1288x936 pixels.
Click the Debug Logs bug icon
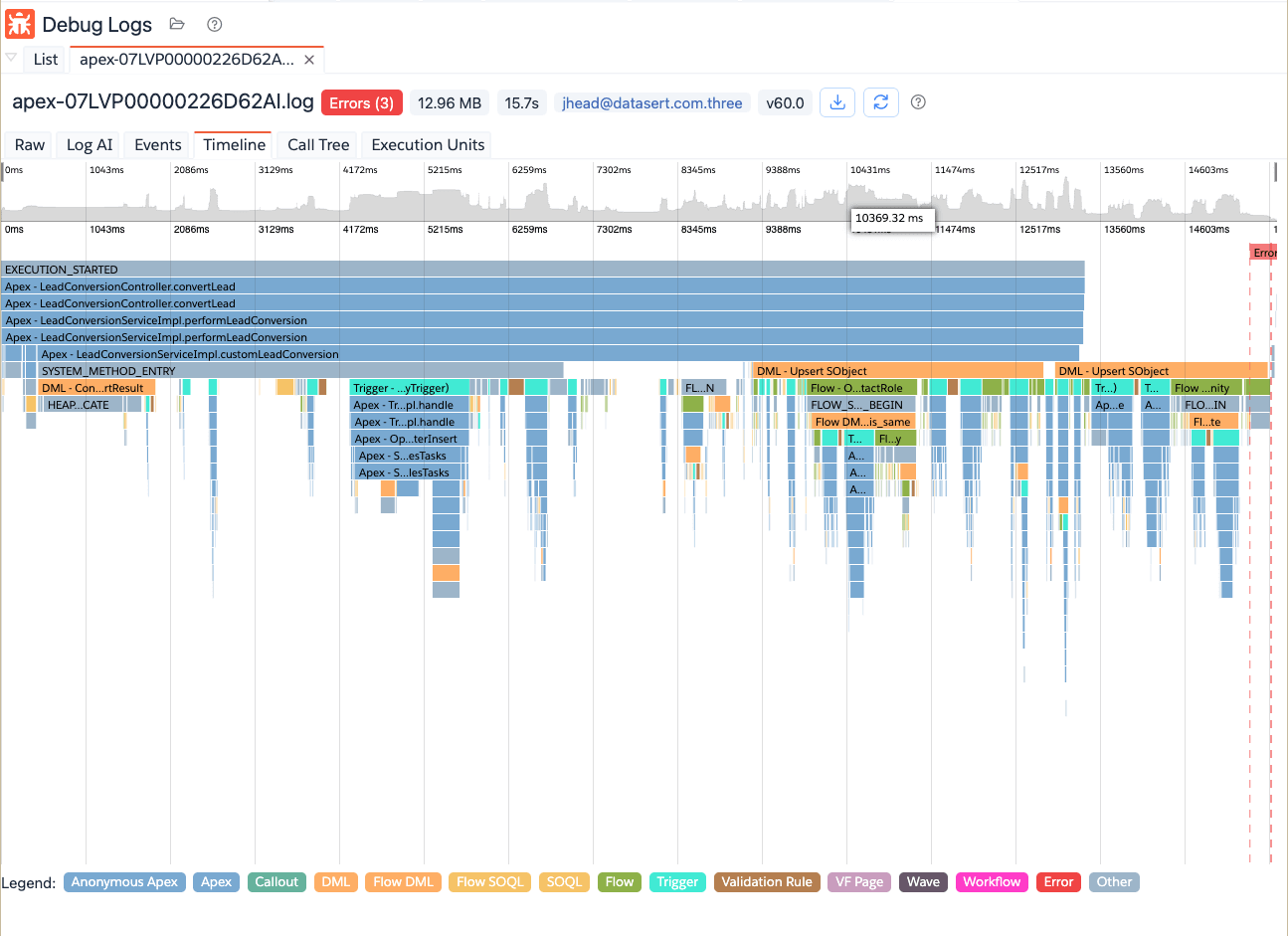20,24
